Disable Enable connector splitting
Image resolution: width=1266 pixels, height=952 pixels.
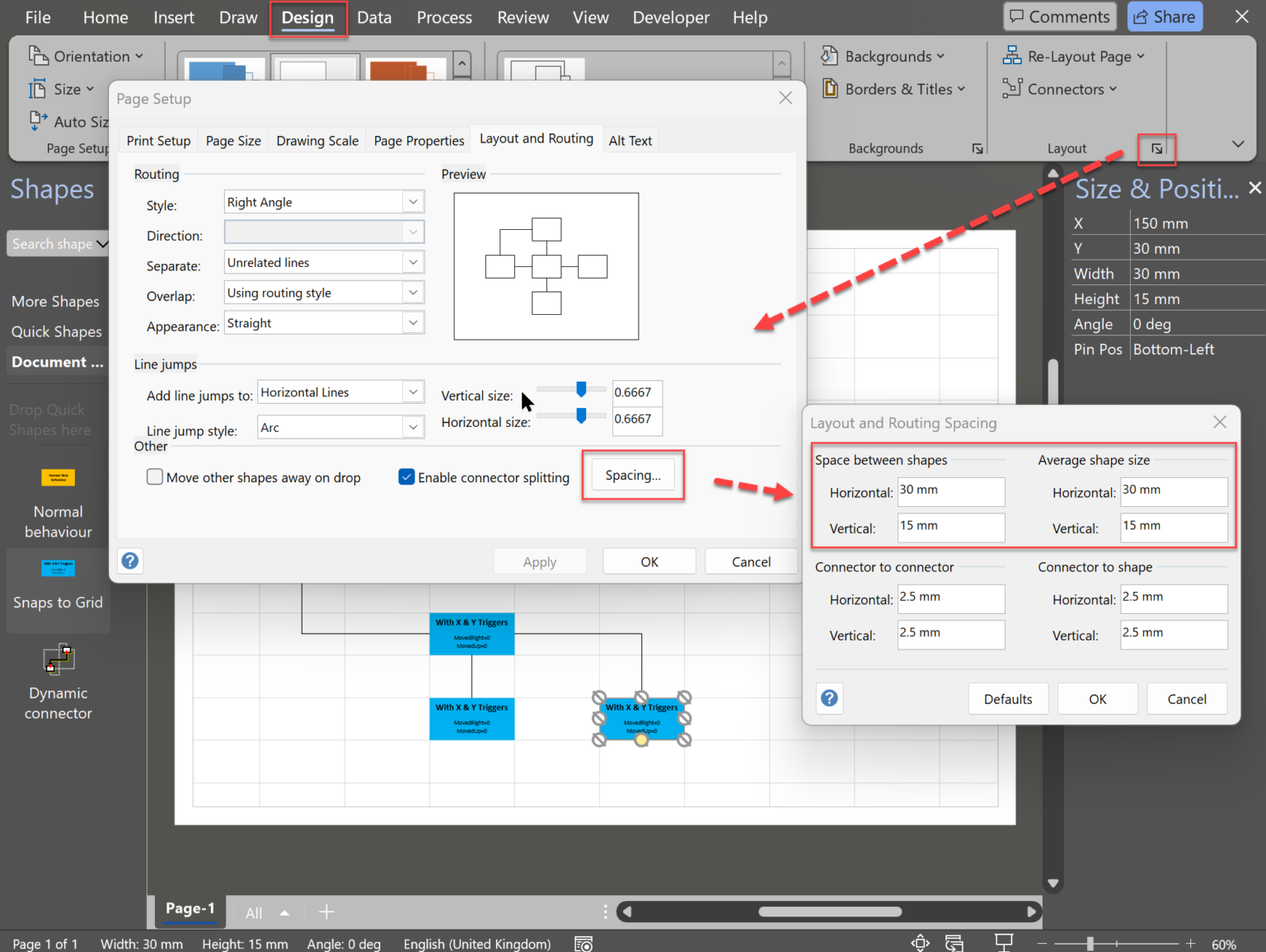tap(406, 476)
